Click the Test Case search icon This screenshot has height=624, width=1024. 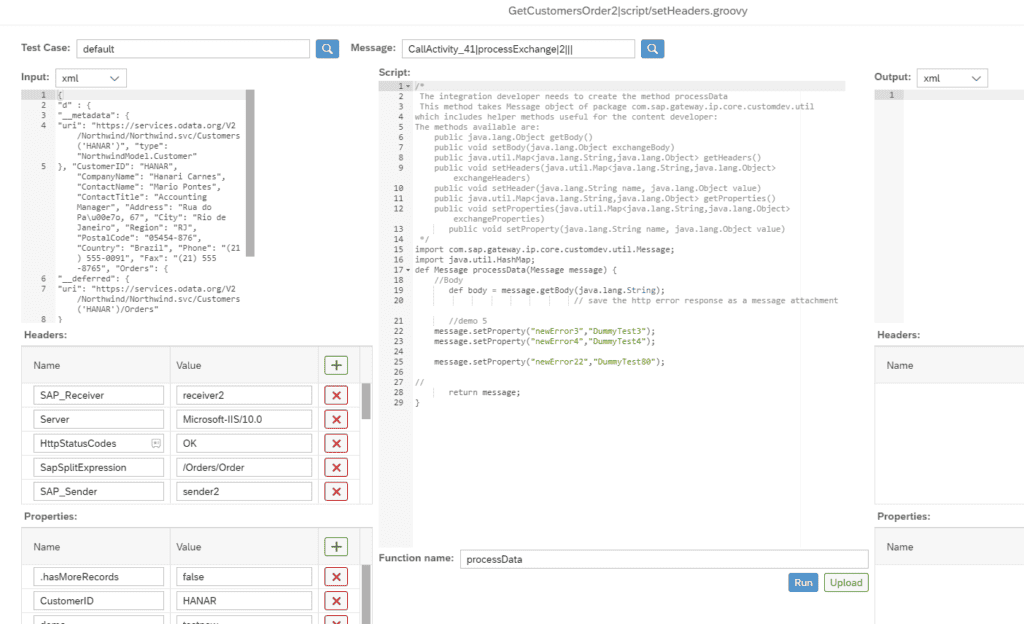327,49
